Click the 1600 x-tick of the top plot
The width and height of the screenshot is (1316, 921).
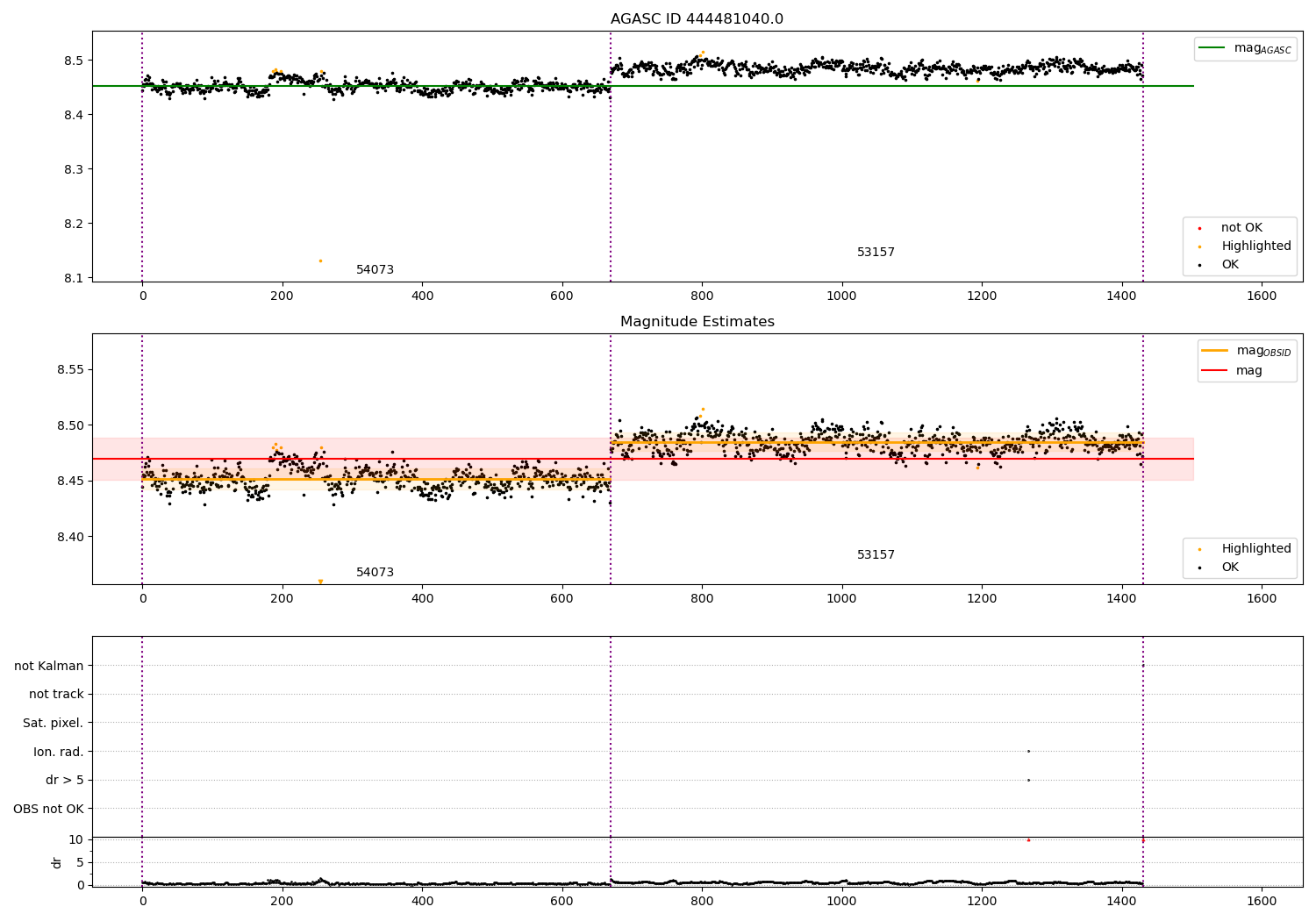[1262, 296]
